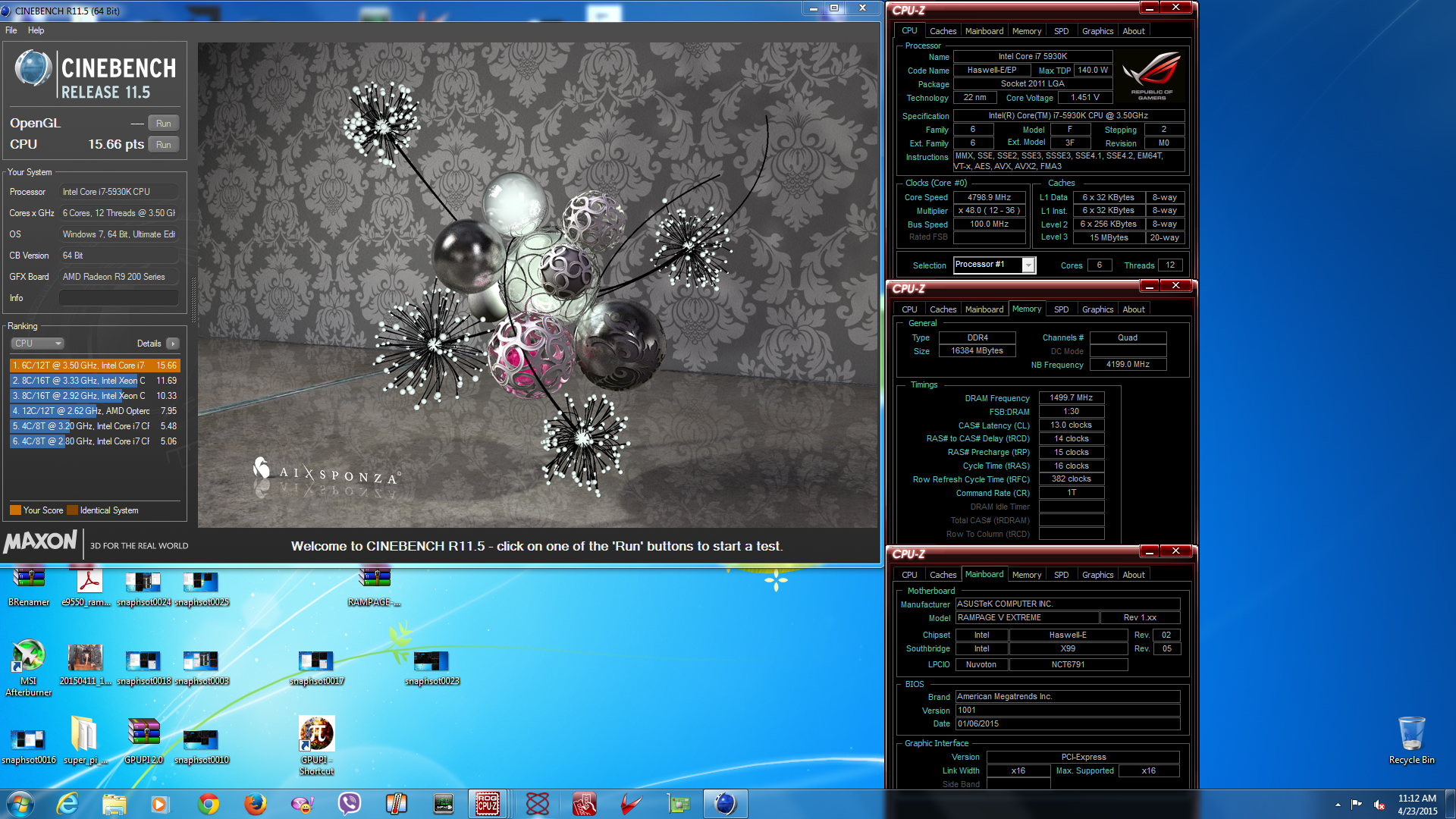
Task: Open the RAMPAGE archive desktop icon
Action: [375, 588]
